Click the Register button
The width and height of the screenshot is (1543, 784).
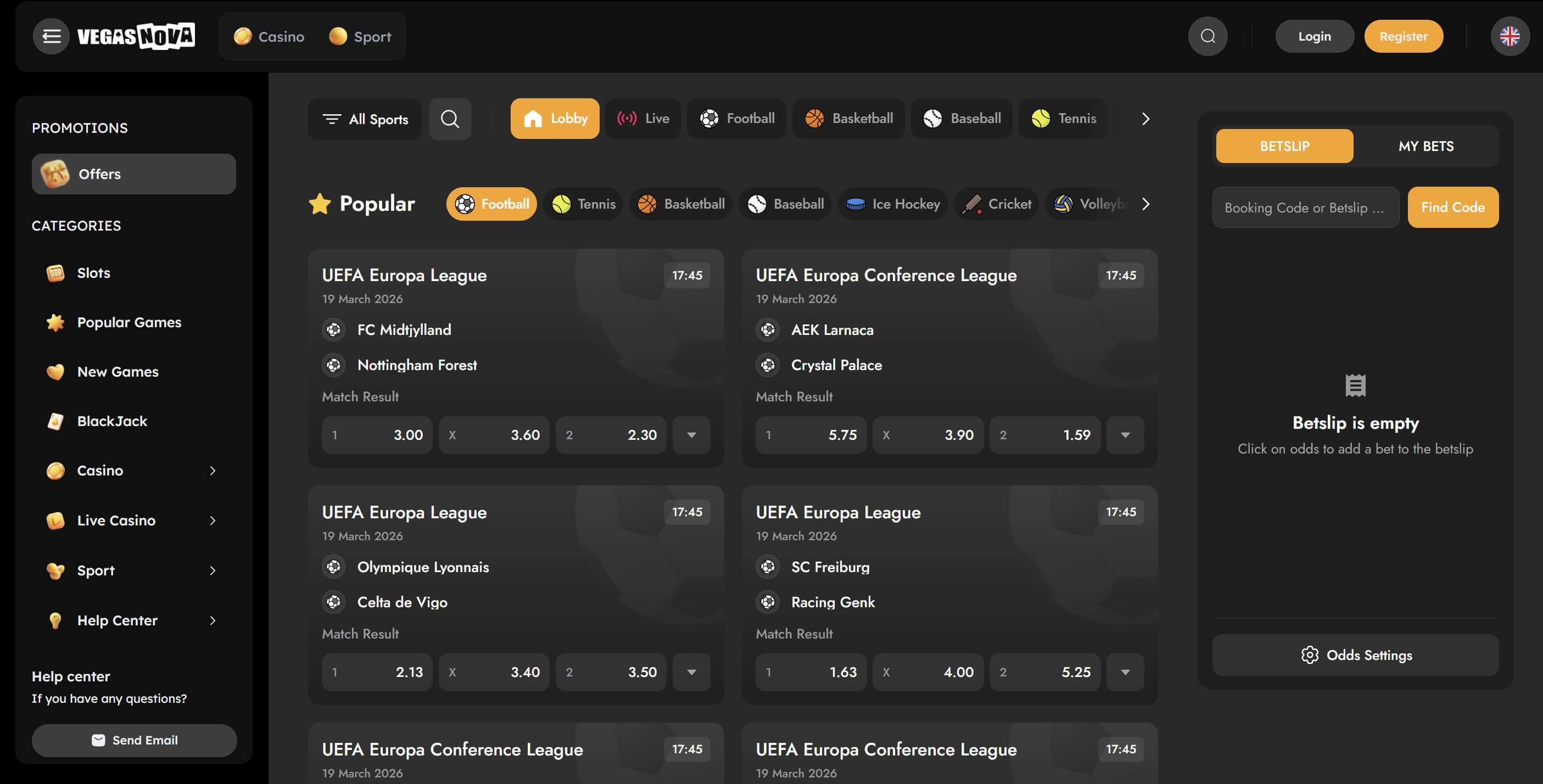[1404, 36]
